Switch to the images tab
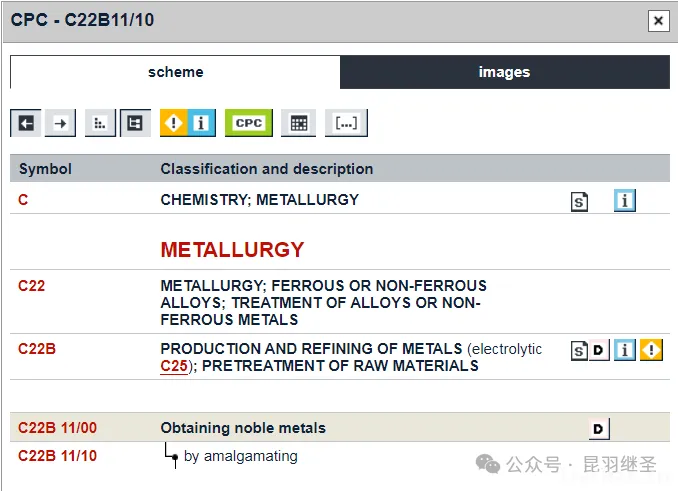678x491 pixels. [504, 72]
